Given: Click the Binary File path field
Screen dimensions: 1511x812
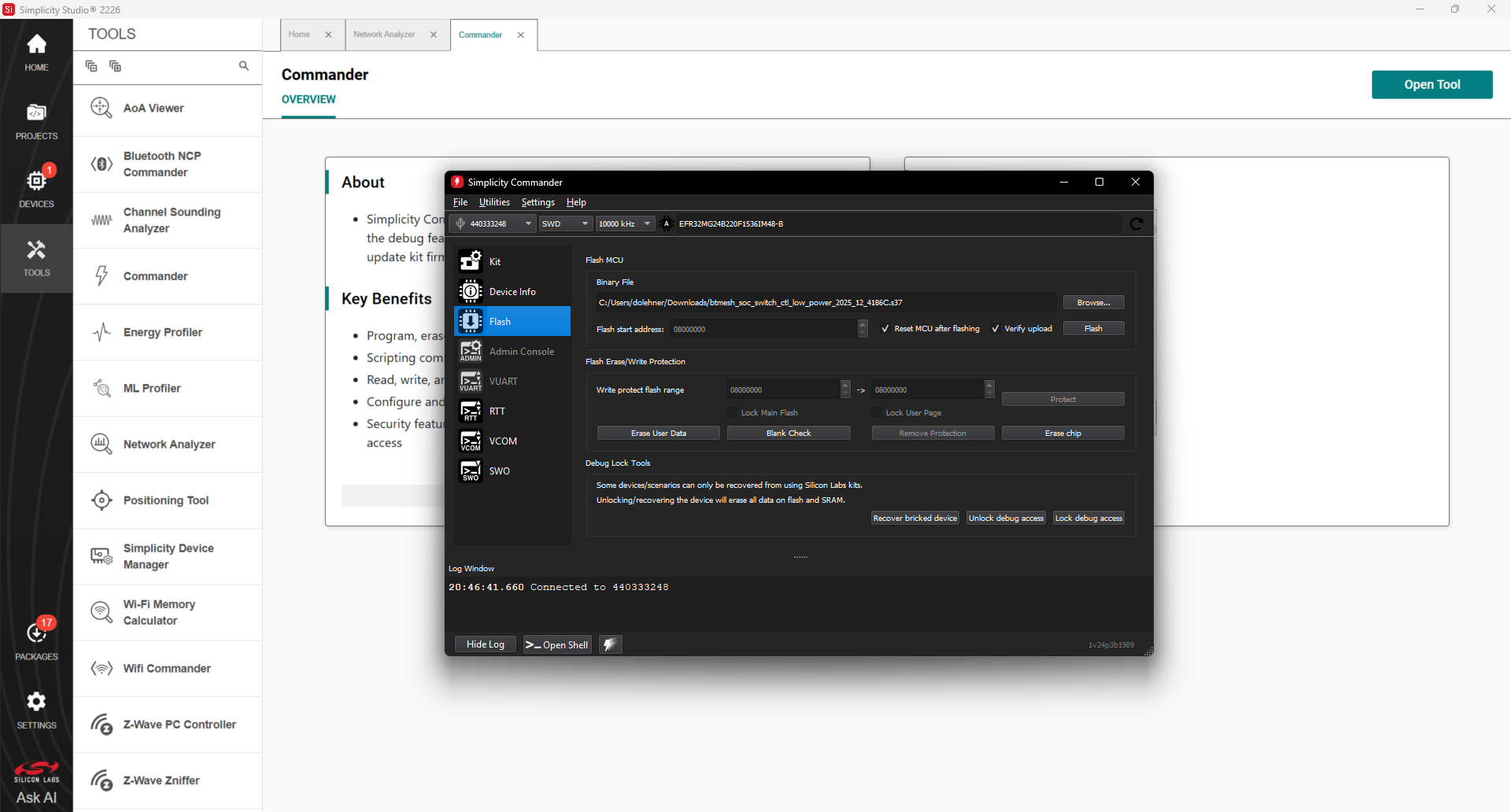Looking at the screenshot, I should pos(826,303).
